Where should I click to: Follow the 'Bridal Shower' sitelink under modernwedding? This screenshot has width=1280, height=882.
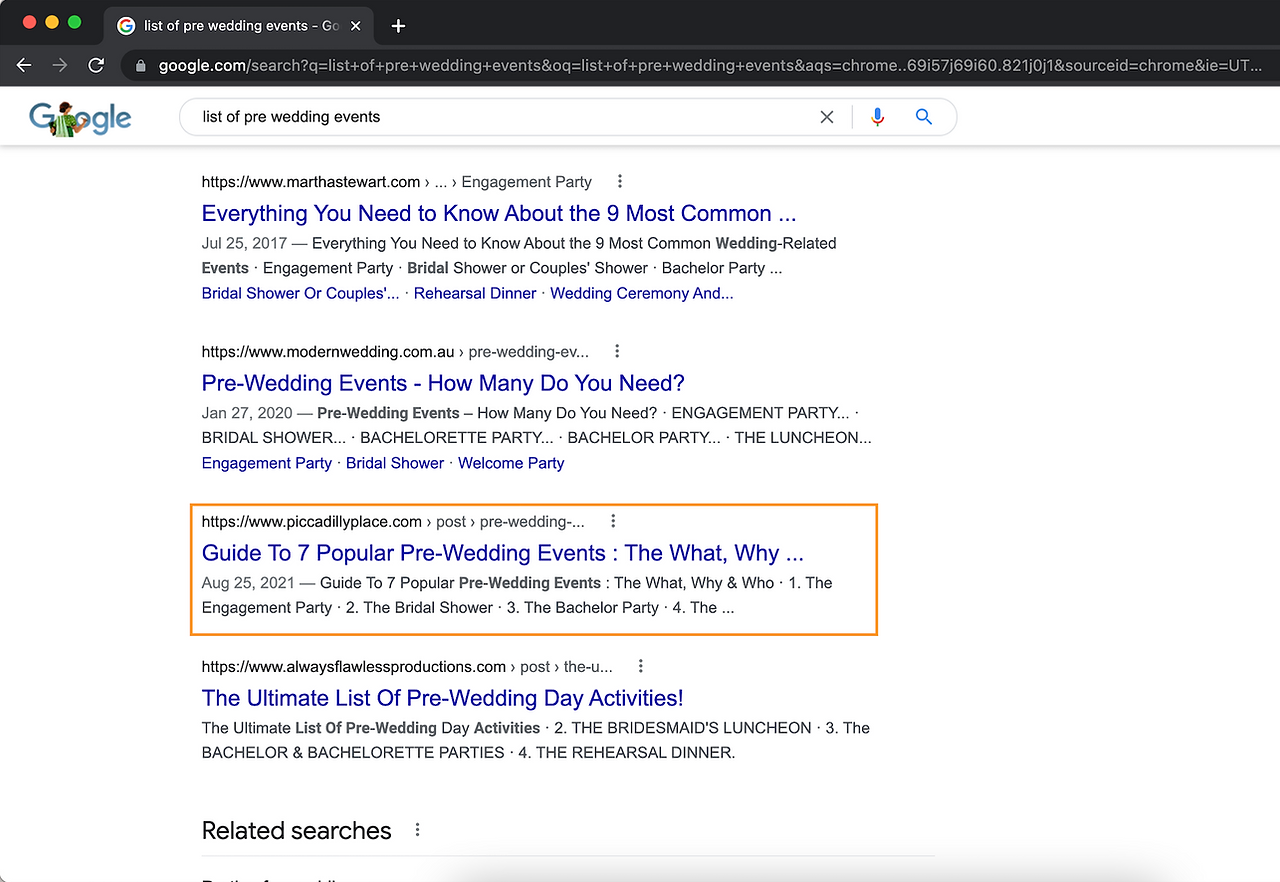395,463
